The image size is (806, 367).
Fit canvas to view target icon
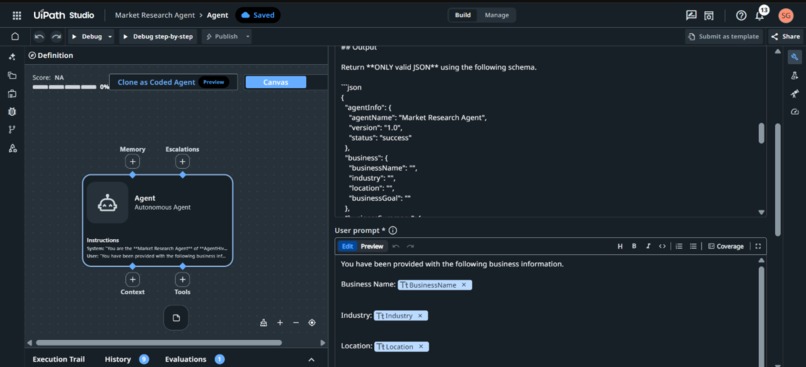(312, 323)
